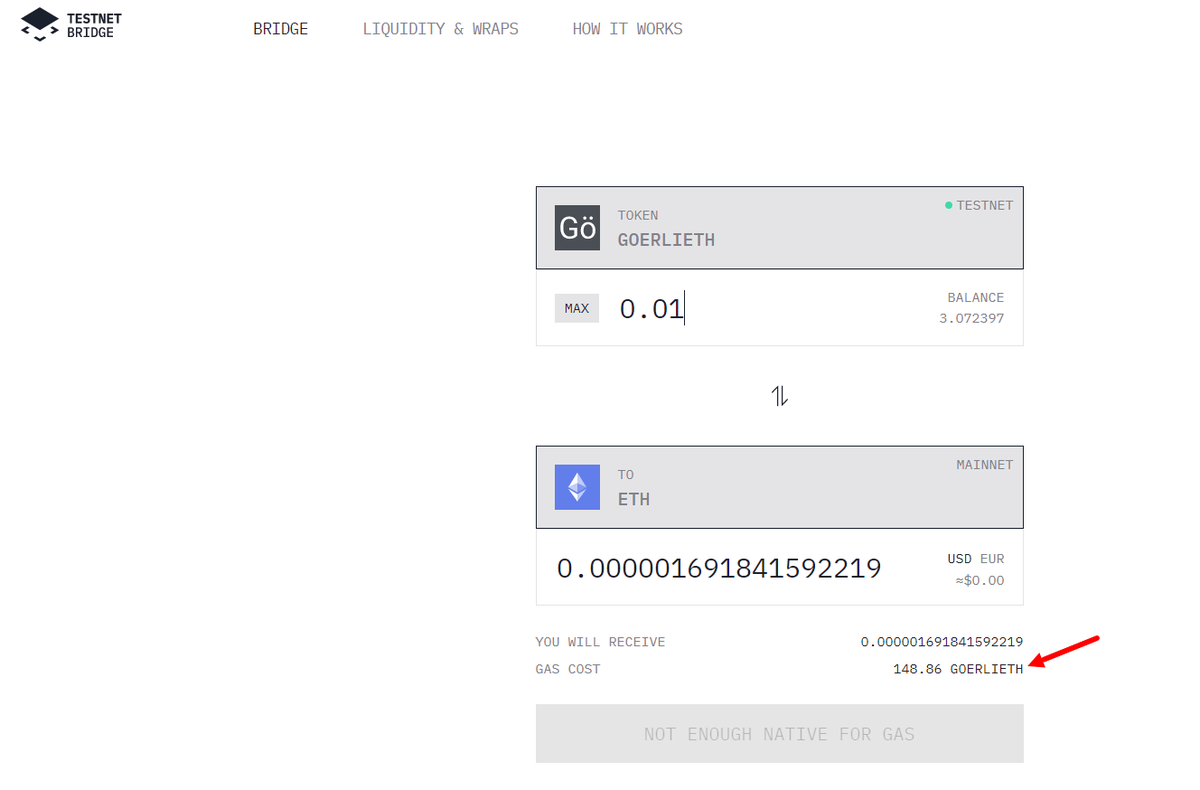Switch the price display to EUR

pos(993,559)
